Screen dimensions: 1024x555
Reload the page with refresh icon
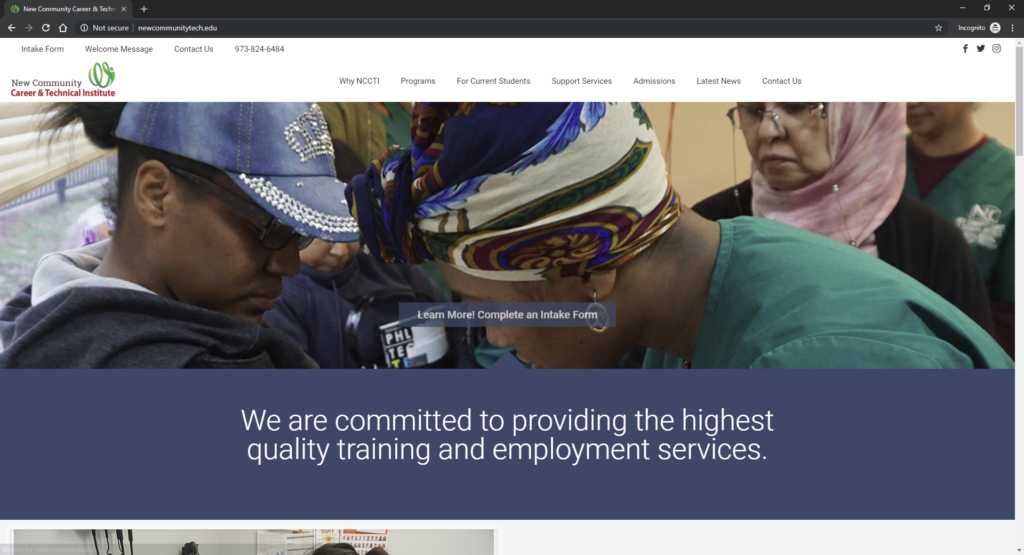click(46, 28)
